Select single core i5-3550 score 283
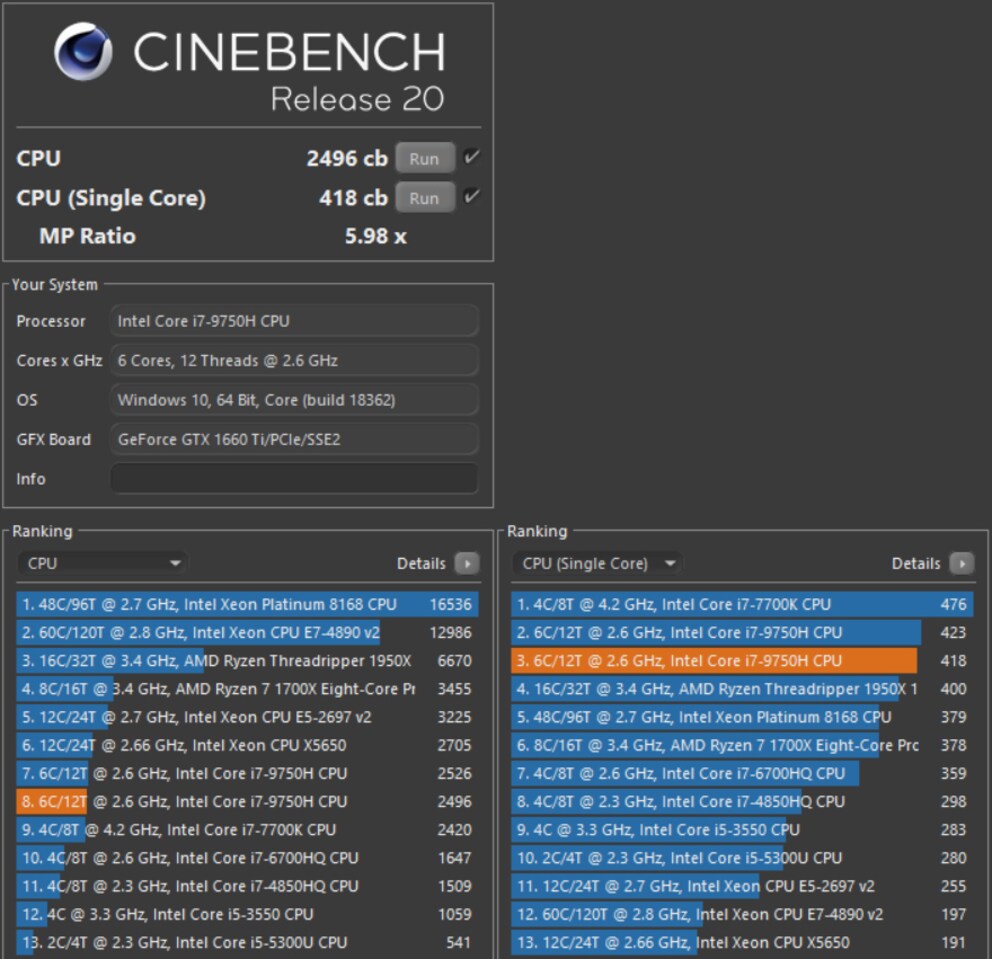992x959 pixels. (x=742, y=829)
